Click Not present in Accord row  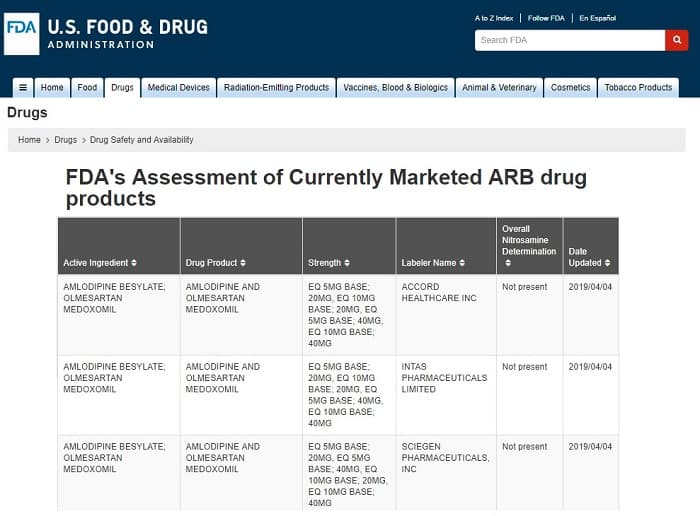click(525, 287)
